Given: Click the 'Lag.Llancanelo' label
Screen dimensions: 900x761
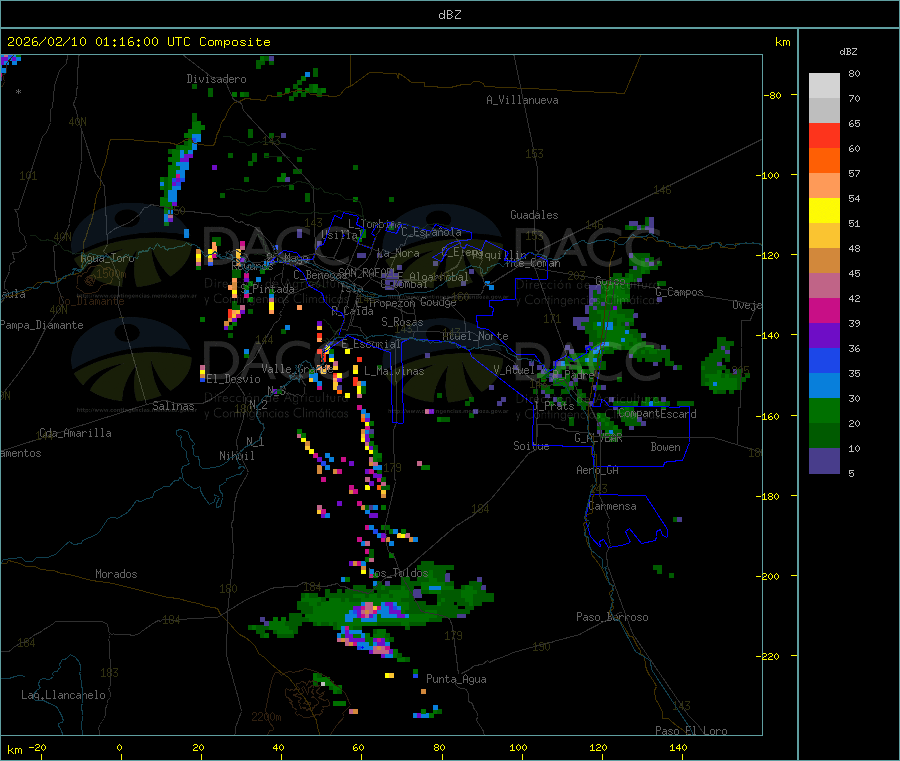Looking at the screenshot, I should click(63, 695).
